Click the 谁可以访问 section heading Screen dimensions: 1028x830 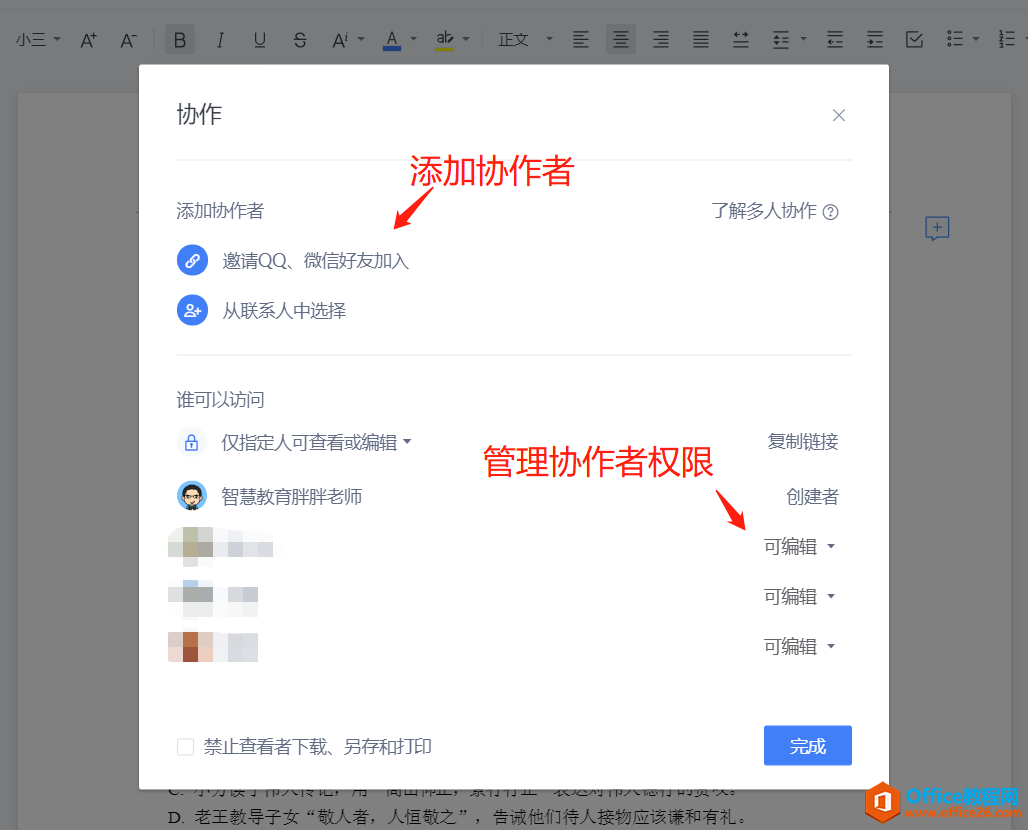pos(220,400)
